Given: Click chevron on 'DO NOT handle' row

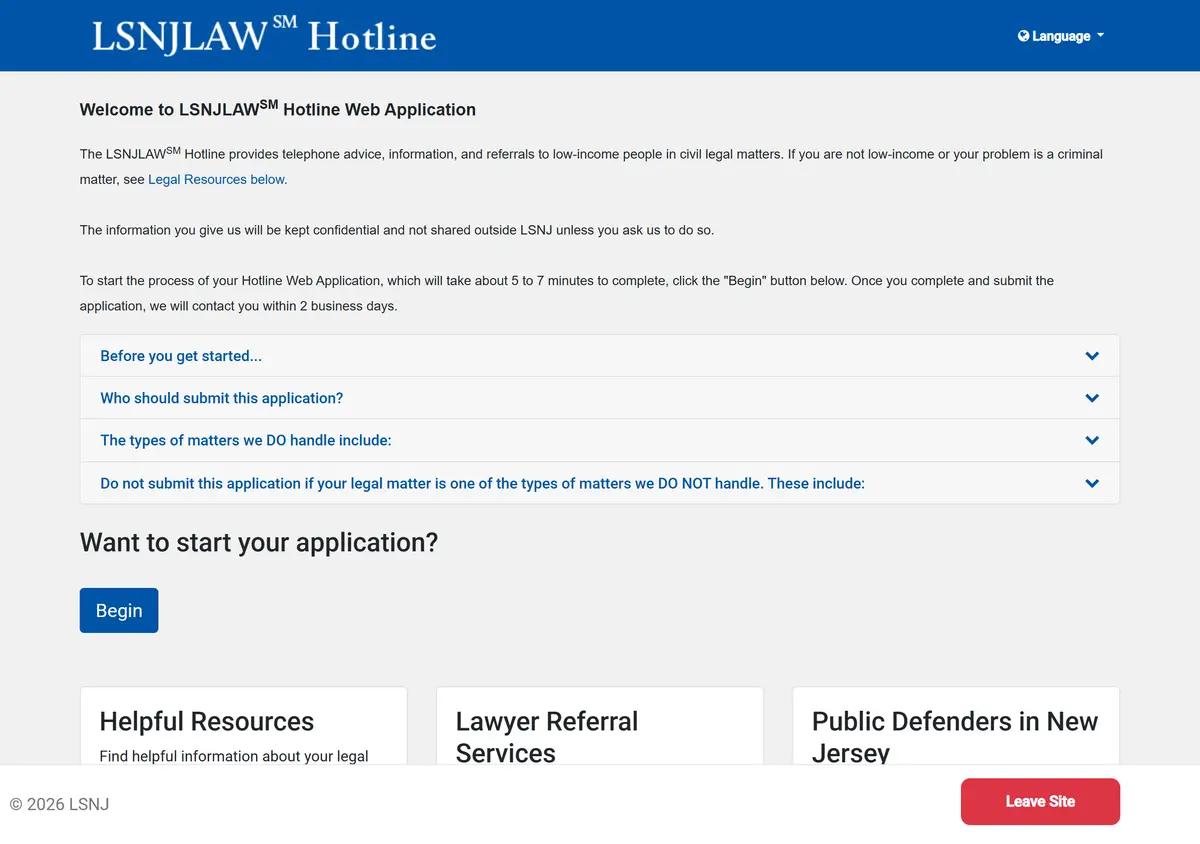Looking at the screenshot, I should (1092, 483).
